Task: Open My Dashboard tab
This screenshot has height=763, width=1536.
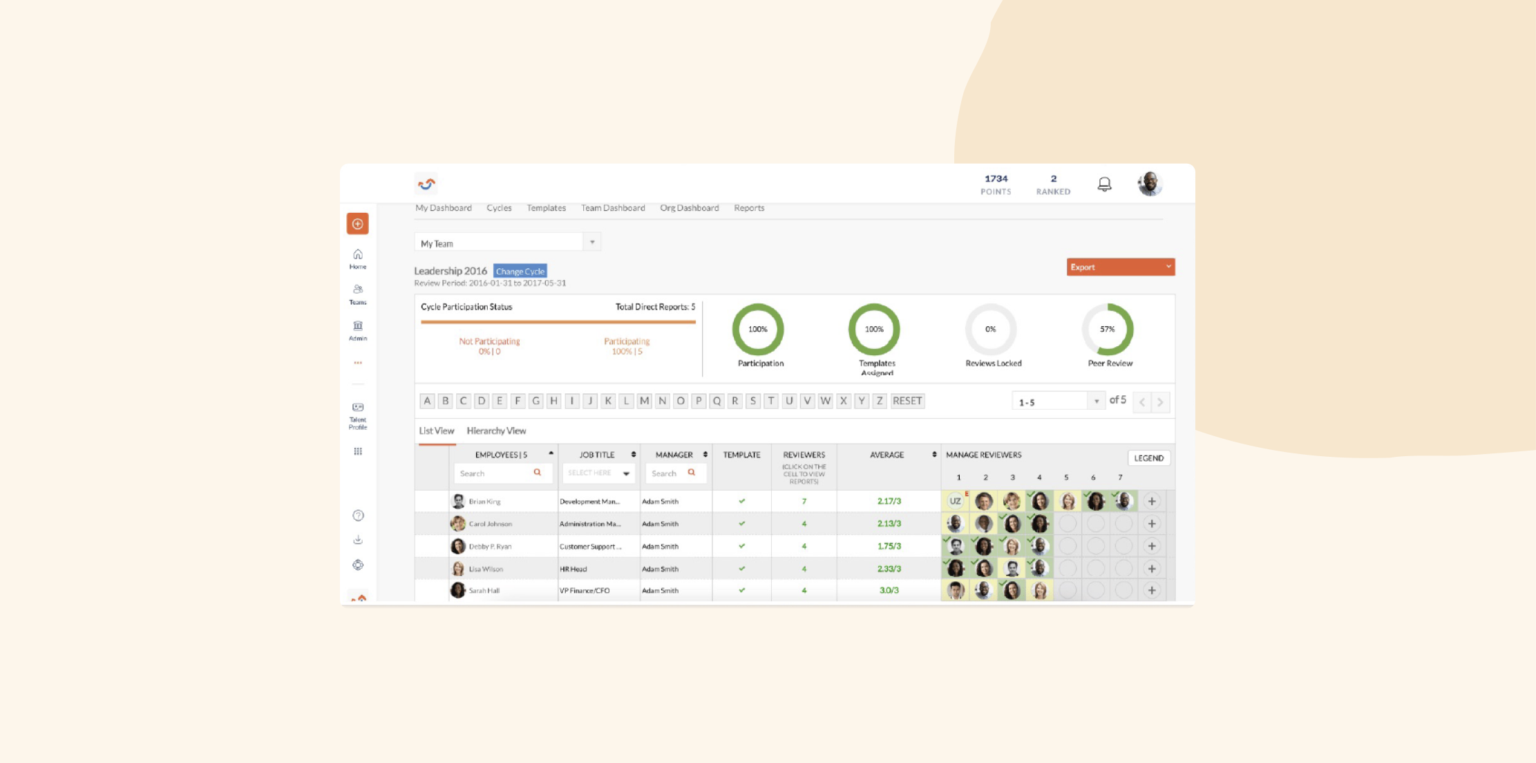Action: 443,208
